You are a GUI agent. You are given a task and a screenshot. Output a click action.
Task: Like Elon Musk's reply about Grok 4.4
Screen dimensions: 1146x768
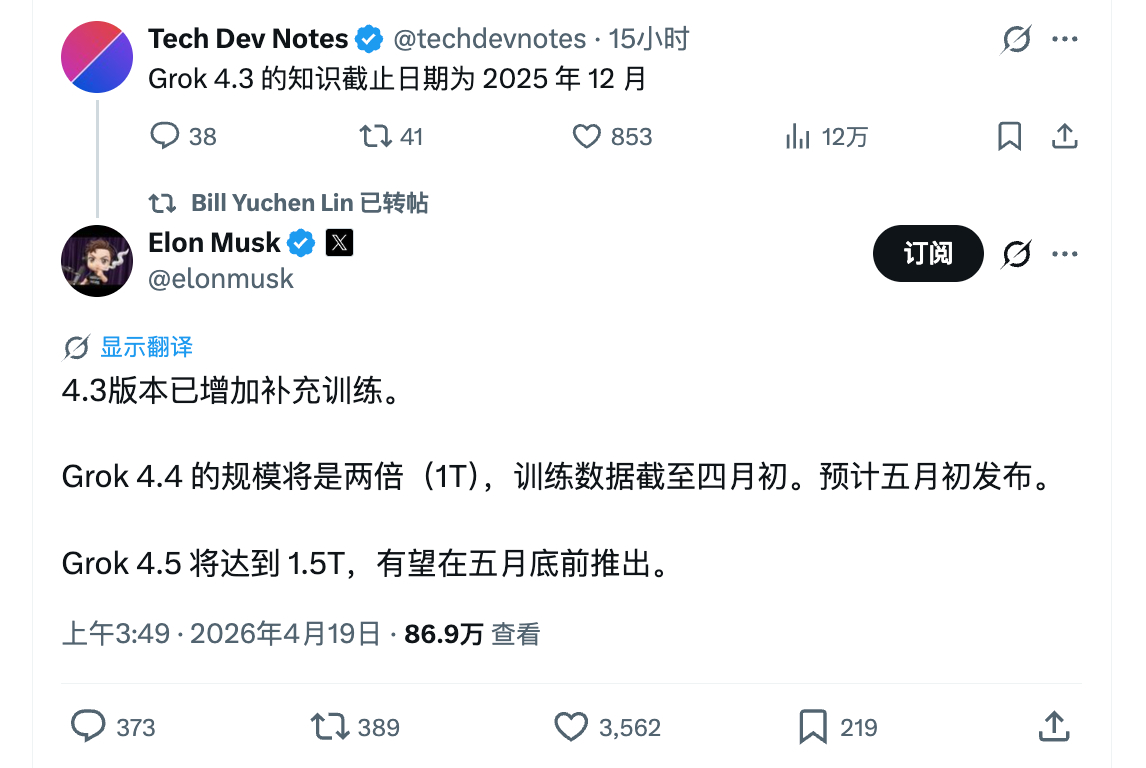coord(570,727)
